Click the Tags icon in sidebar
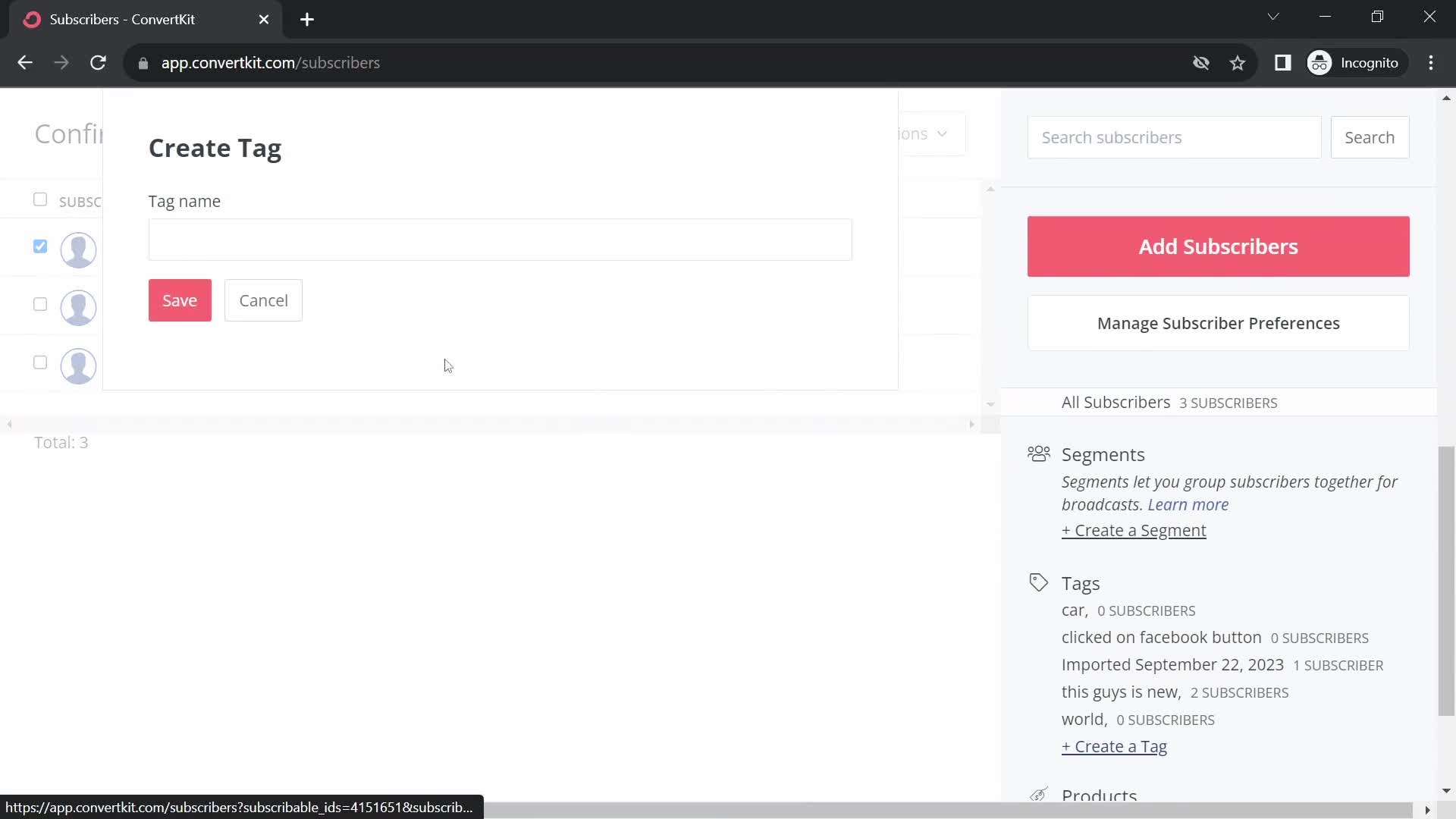Image resolution: width=1456 pixels, height=819 pixels. (x=1038, y=581)
